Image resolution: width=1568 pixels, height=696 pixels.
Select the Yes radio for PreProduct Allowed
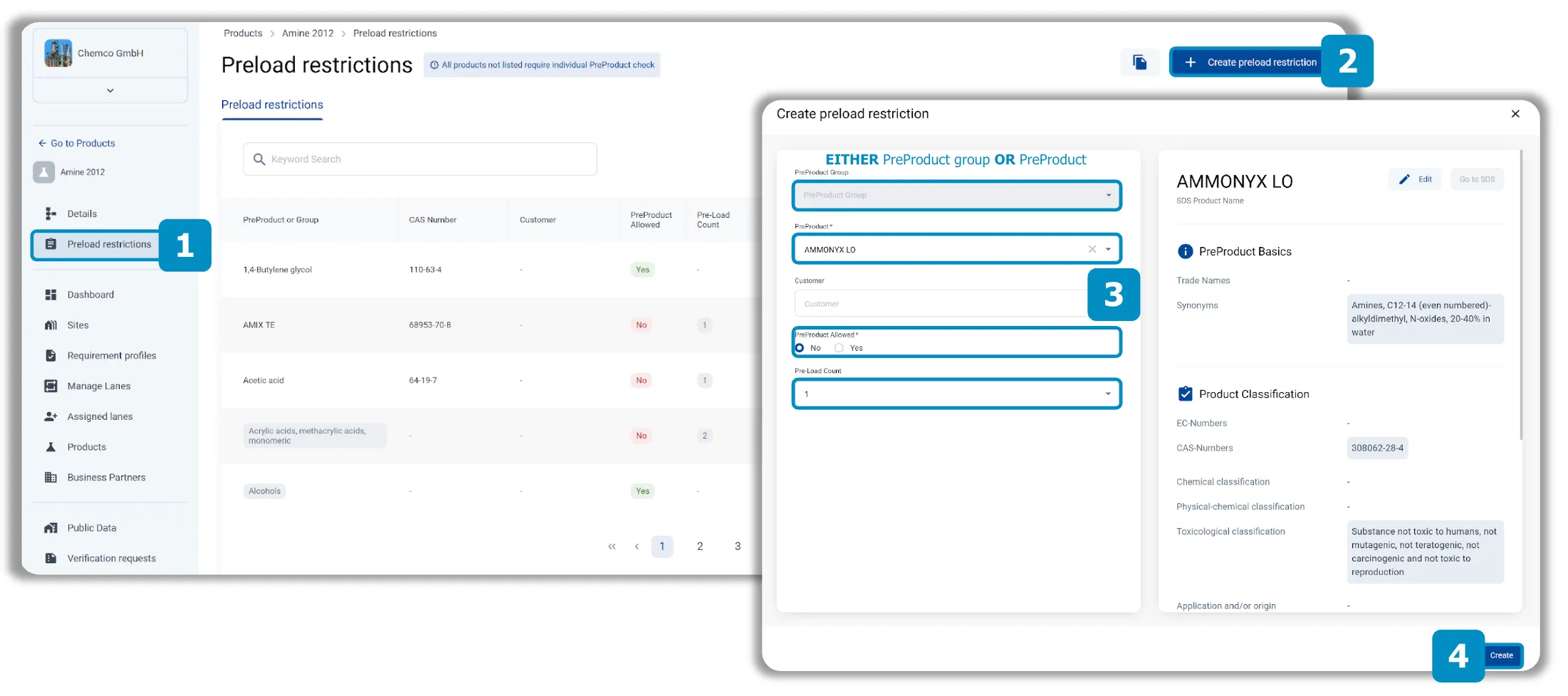click(x=839, y=348)
